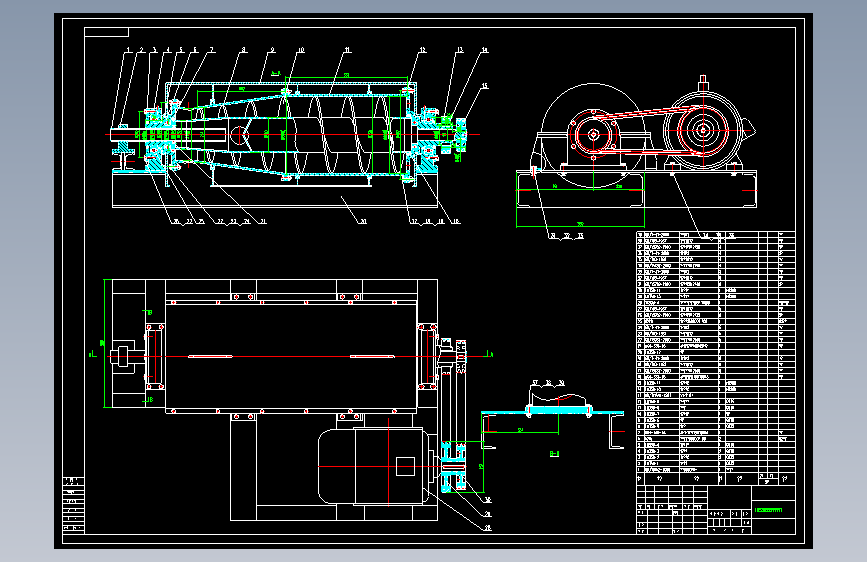Click part callout number 7
The width and height of the screenshot is (867, 562).
pyautogui.click(x=211, y=50)
